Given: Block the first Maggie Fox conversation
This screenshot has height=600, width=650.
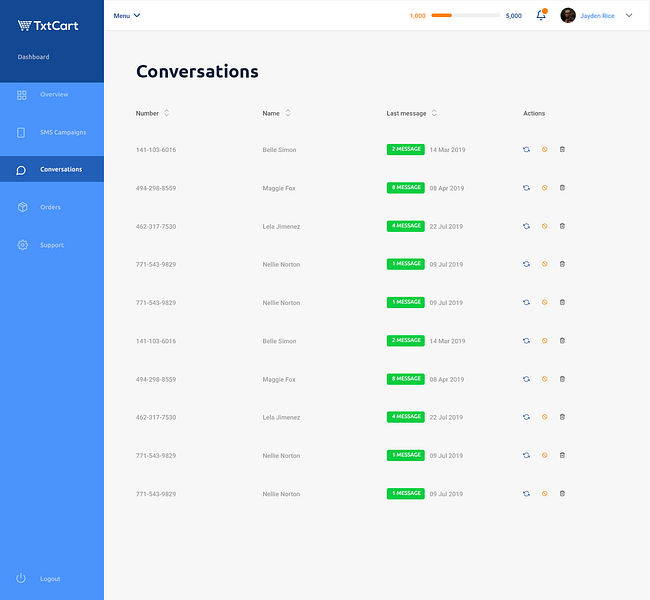Looking at the screenshot, I should [544, 188].
